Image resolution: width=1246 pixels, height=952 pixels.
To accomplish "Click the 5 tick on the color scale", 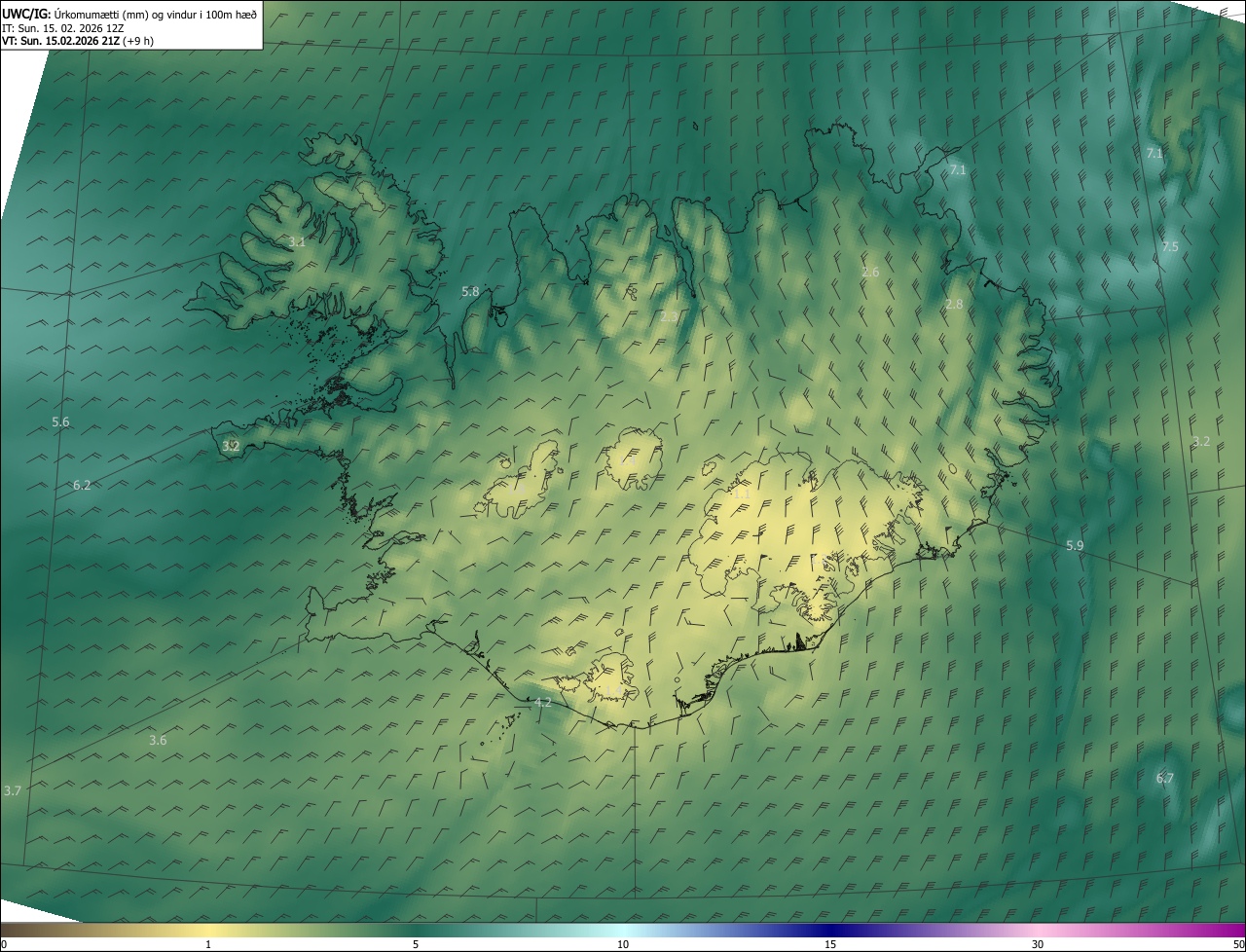I will 416,944.
